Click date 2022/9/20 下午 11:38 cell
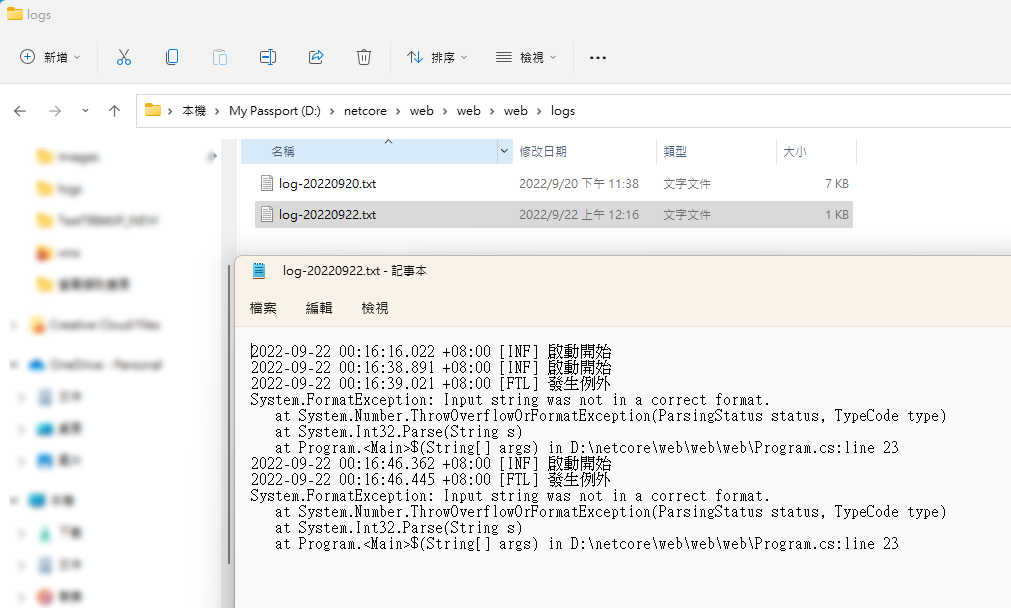Image resolution: width=1011 pixels, height=608 pixels. coord(579,184)
